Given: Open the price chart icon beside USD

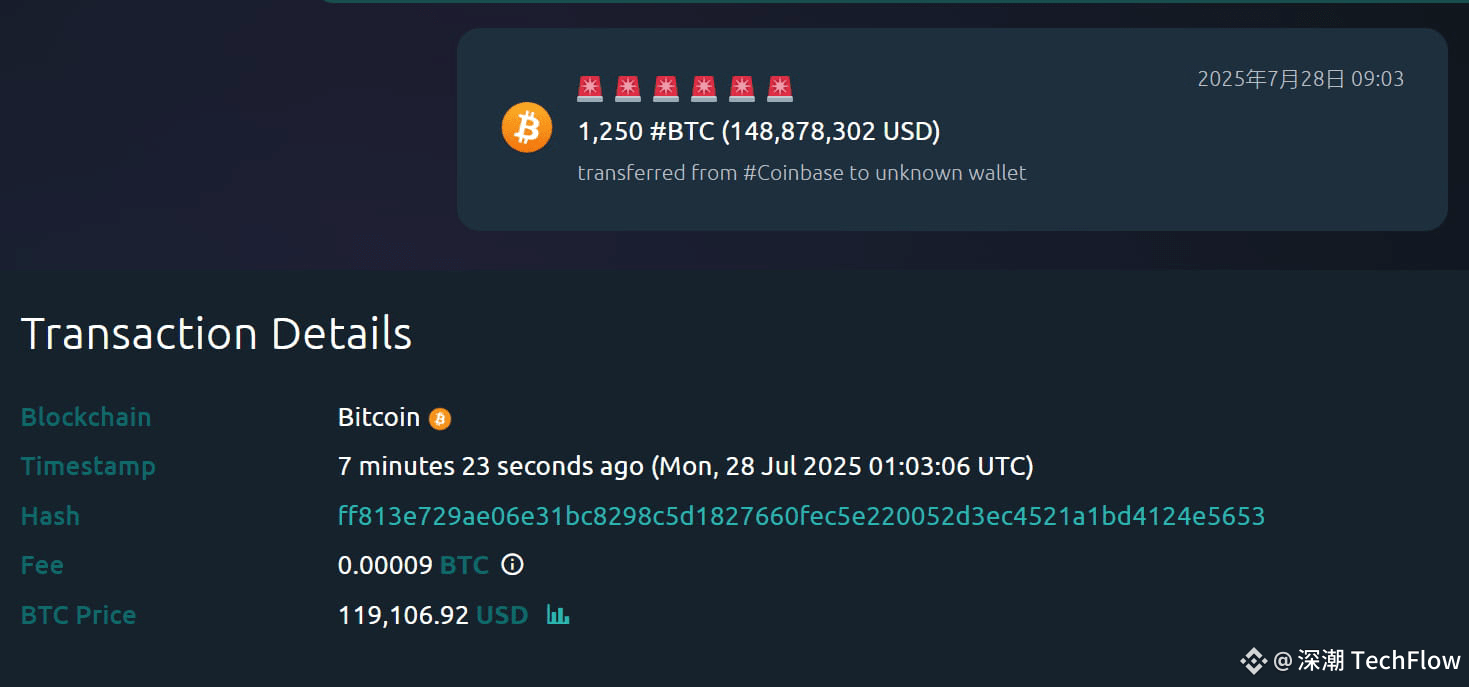Looking at the screenshot, I should [x=558, y=615].
